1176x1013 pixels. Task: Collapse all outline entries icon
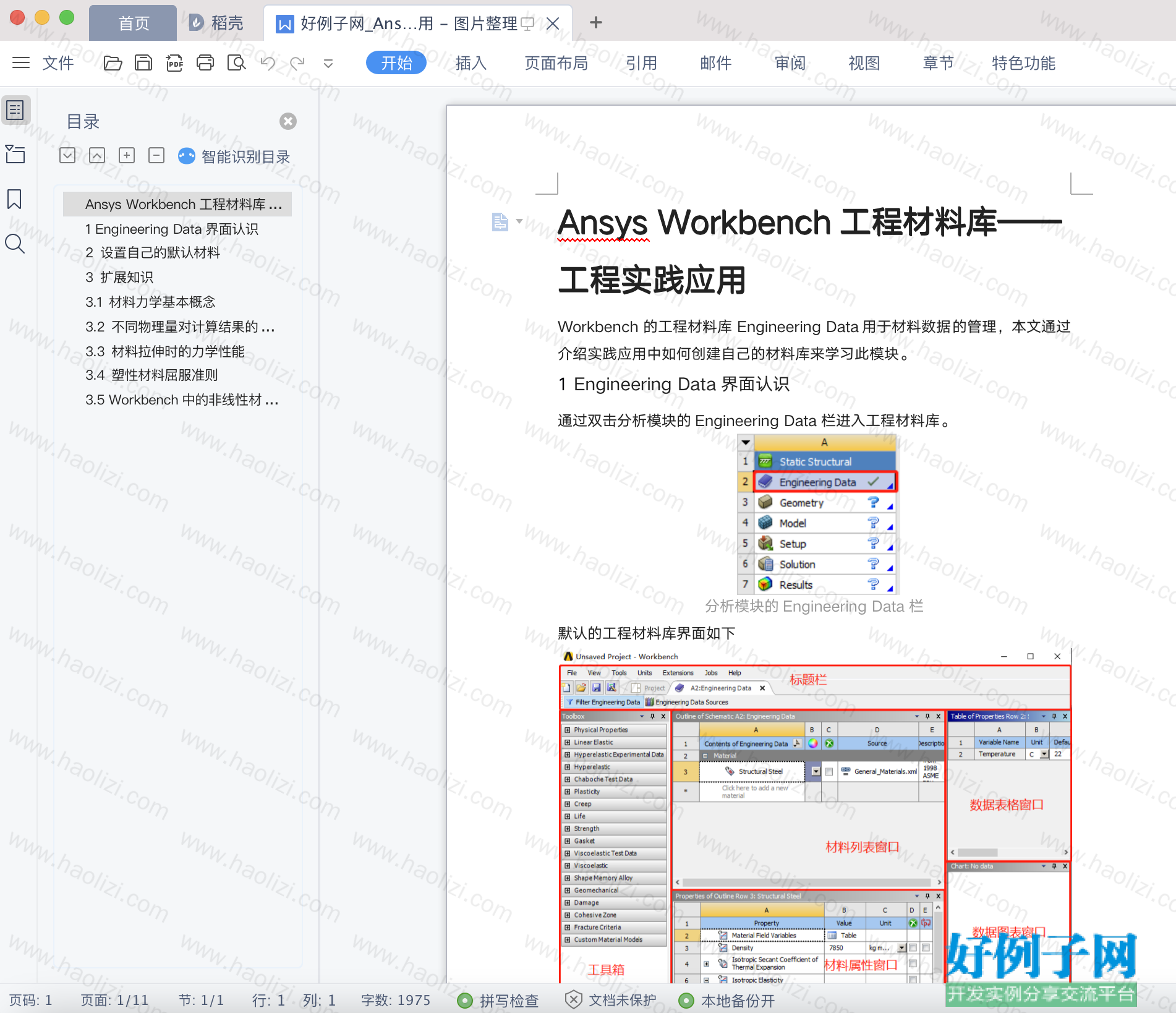tap(156, 155)
